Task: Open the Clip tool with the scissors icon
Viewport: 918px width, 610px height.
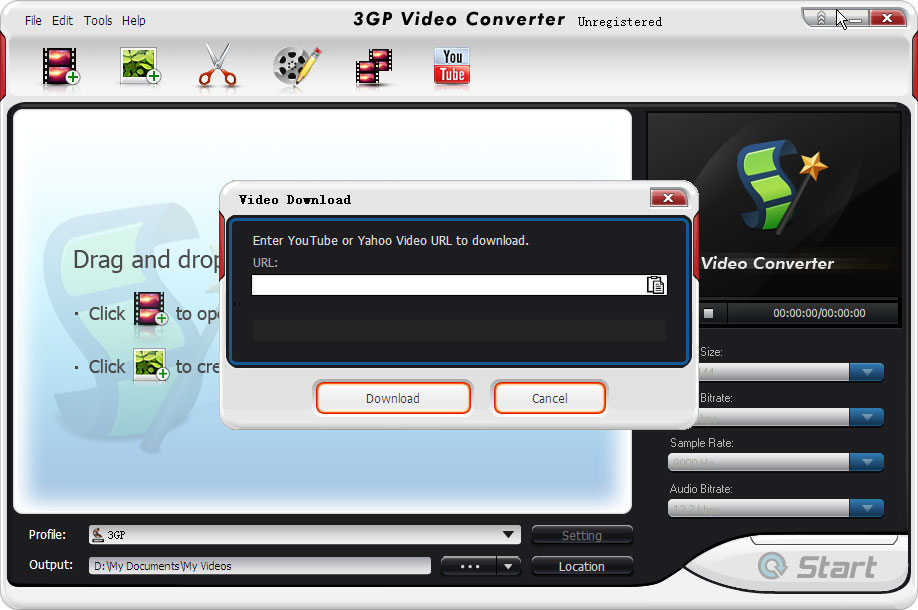Action: 217,65
